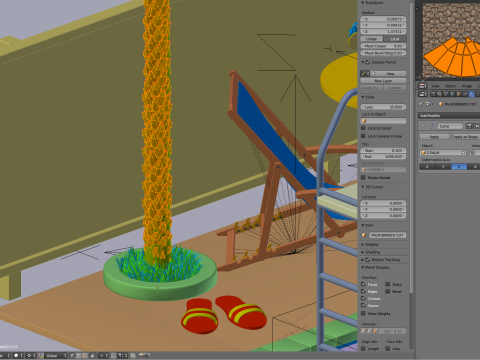Toggle vertex normals display icon under Normals

tap(362, 331)
